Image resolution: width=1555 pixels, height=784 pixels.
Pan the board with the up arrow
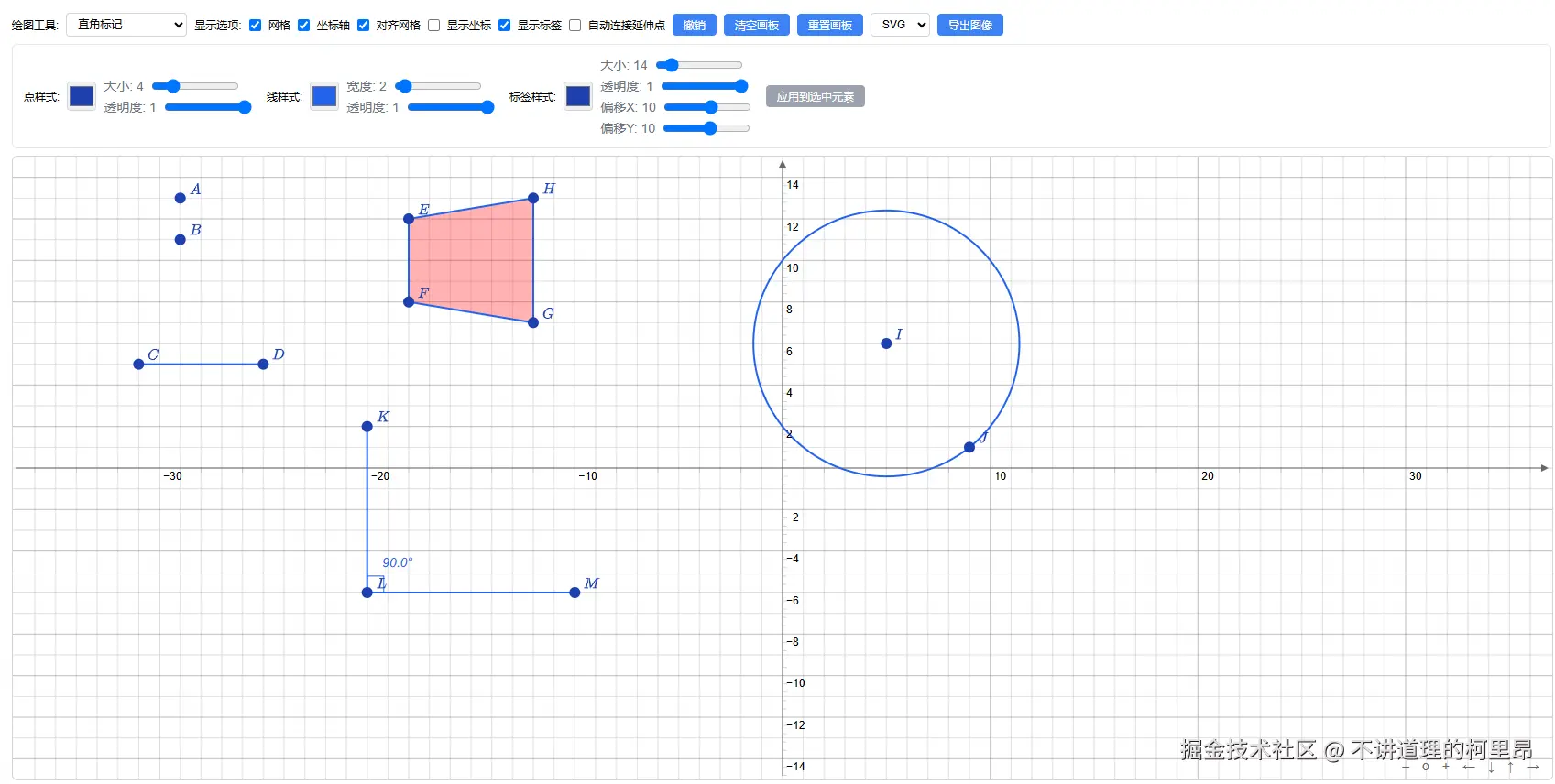(1511, 767)
